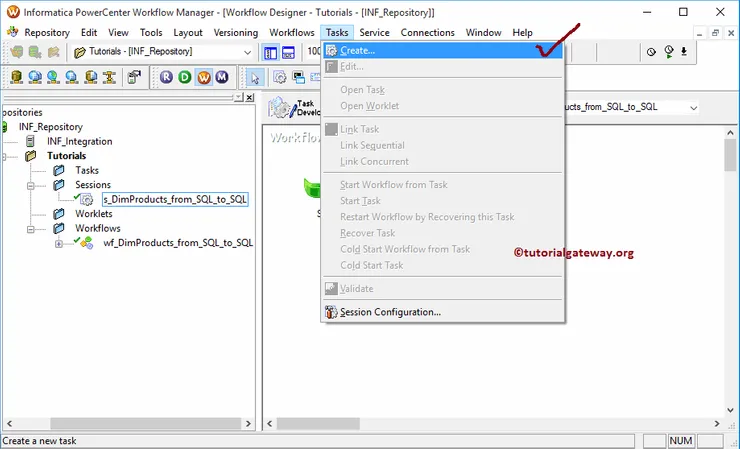Image resolution: width=740 pixels, height=449 pixels.
Task: Click the command task toolbar icon
Action: coord(298,77)
